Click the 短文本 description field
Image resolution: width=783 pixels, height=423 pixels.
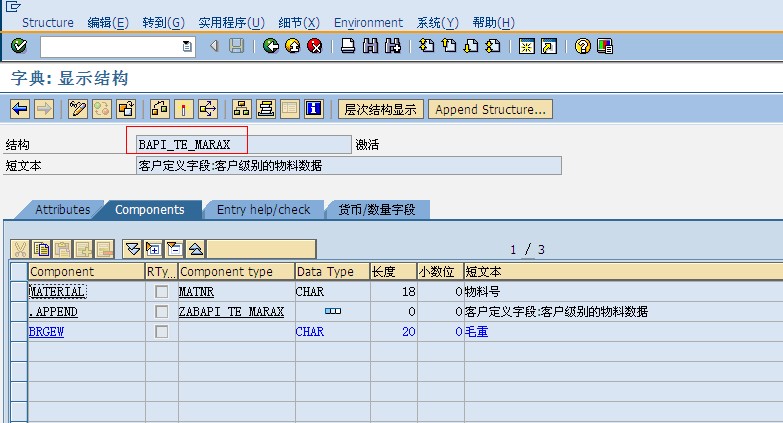click(x=349, y=165)
